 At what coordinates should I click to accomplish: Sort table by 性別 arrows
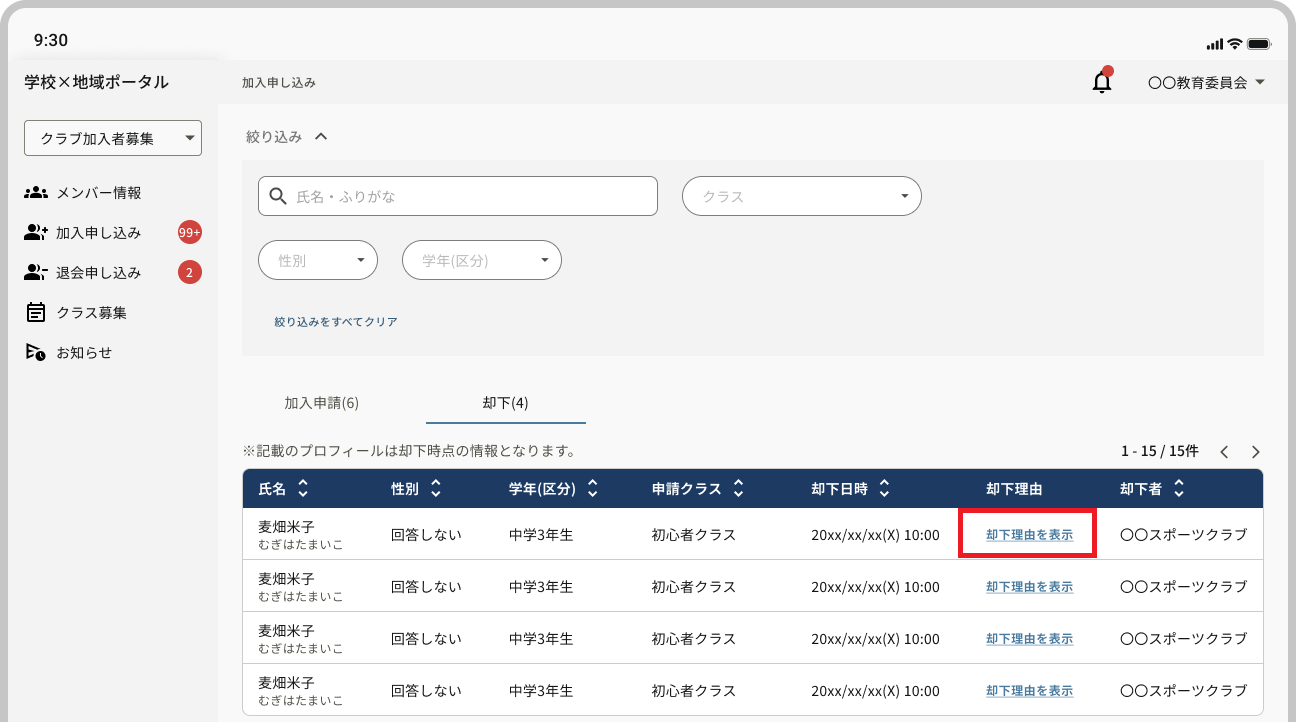(435, 489)
